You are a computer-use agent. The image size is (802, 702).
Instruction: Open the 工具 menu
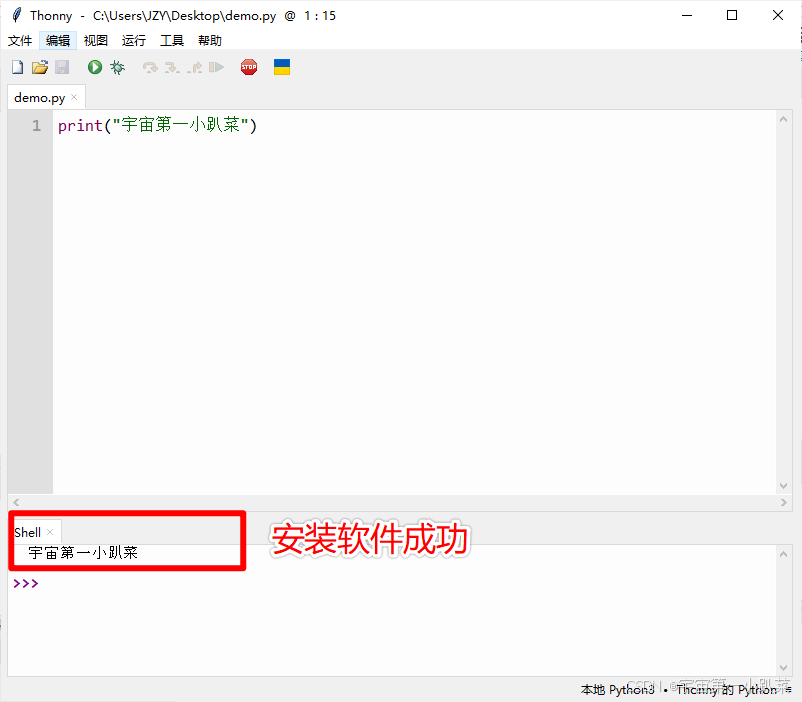coord(171,40)
